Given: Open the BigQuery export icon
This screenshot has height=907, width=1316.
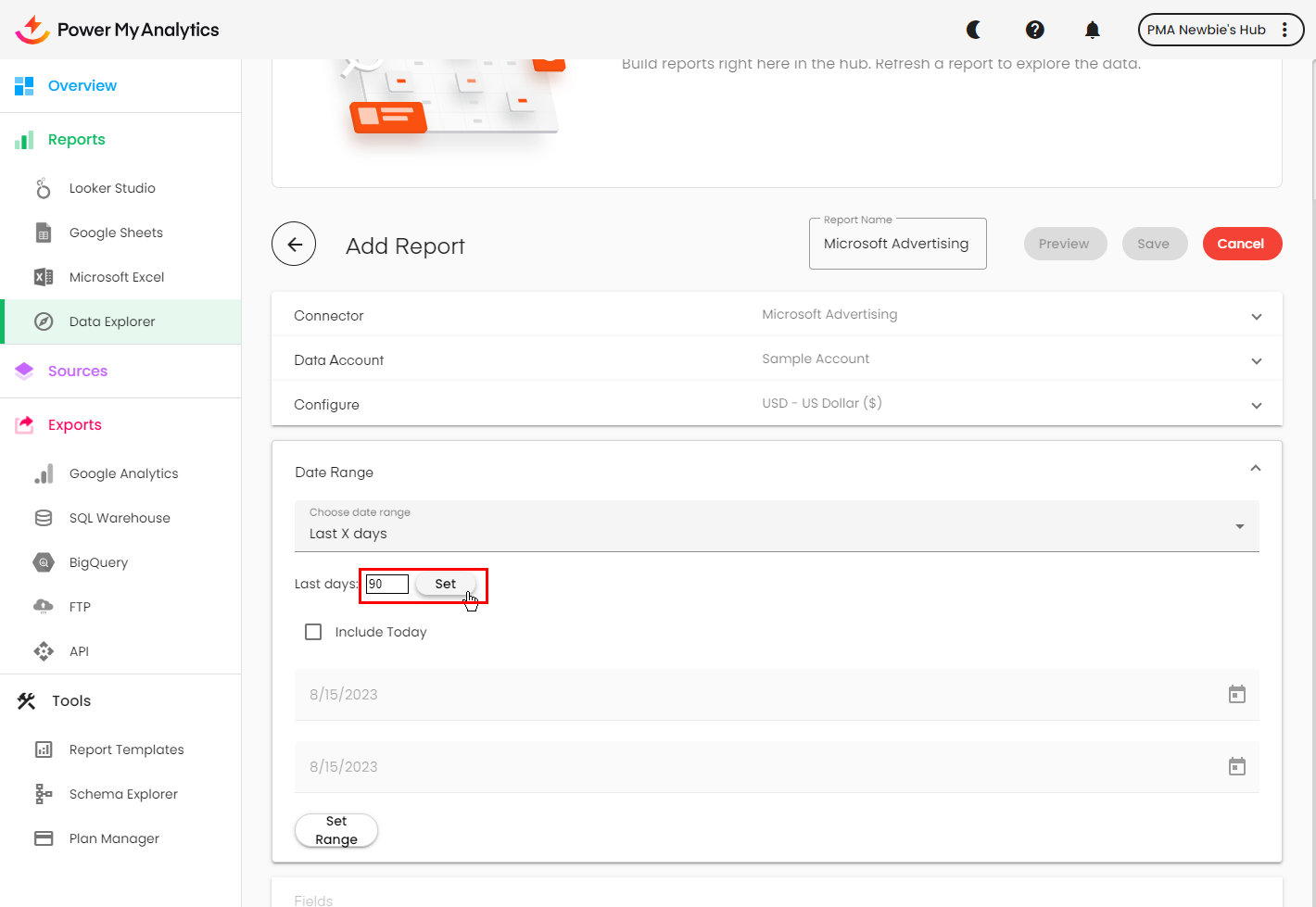Looking at the screenshot, I should coord(44,562).
